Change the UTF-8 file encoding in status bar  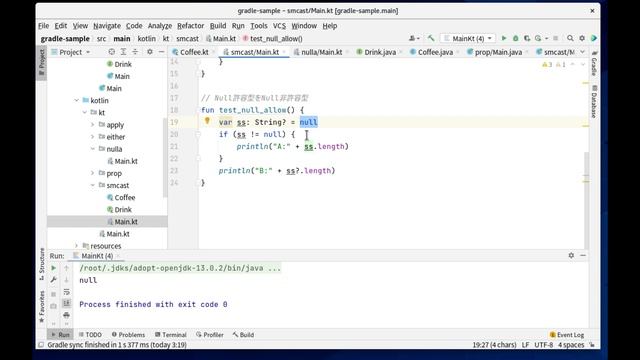point(544,345)
